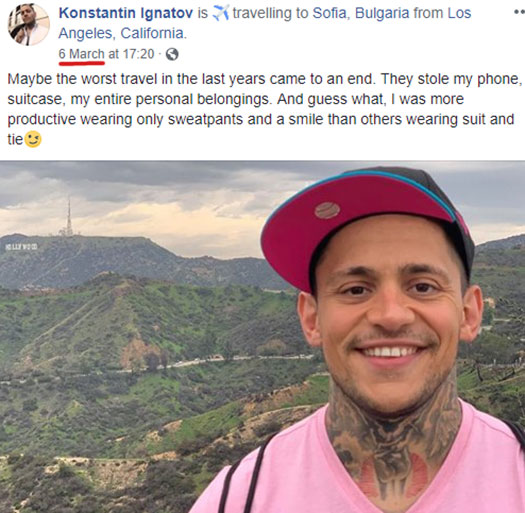Click the Konstantin Ignatov name link
This screenshot has height=513, width=525.
pos(126,13)
